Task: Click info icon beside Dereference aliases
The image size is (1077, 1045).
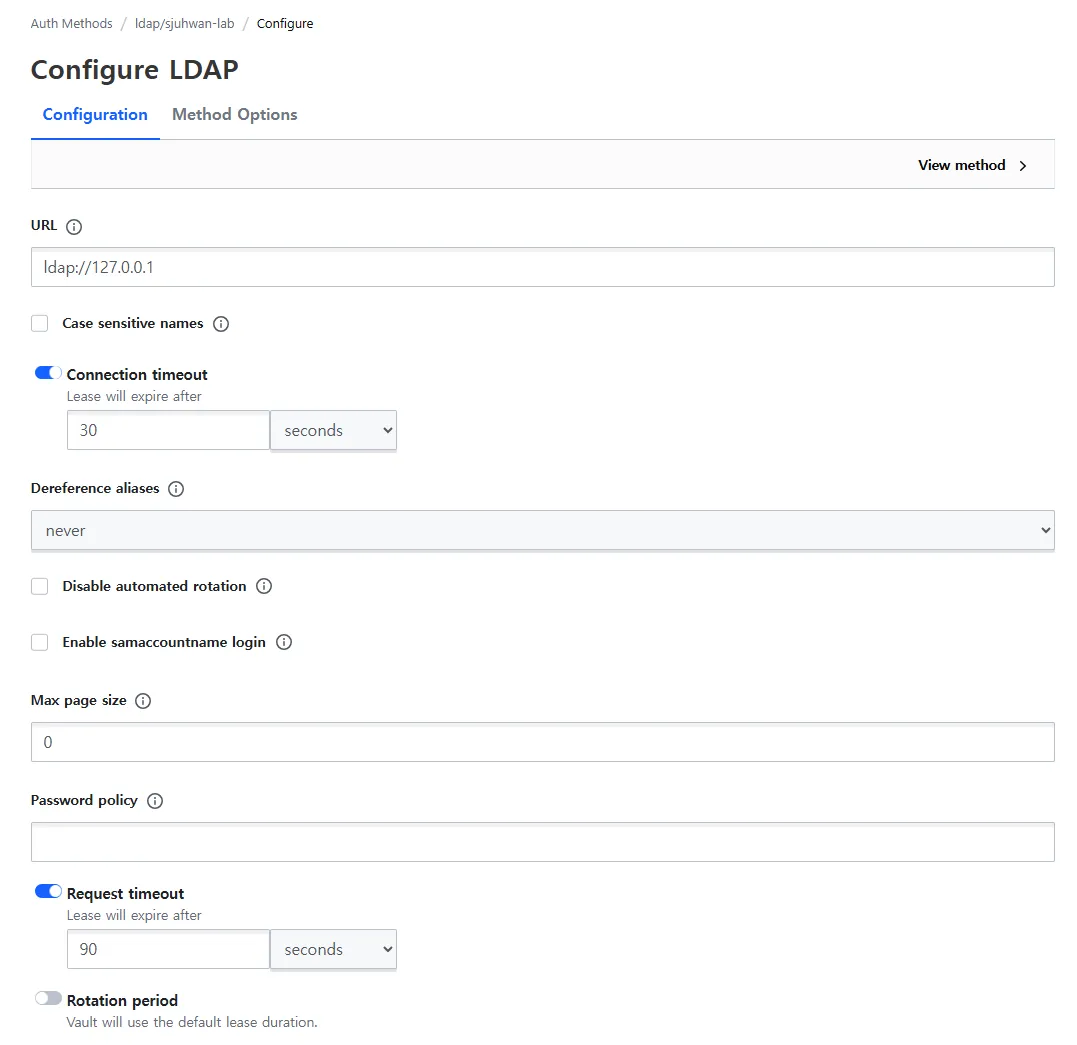Action: pyautogui.click(x=176, y=489)
